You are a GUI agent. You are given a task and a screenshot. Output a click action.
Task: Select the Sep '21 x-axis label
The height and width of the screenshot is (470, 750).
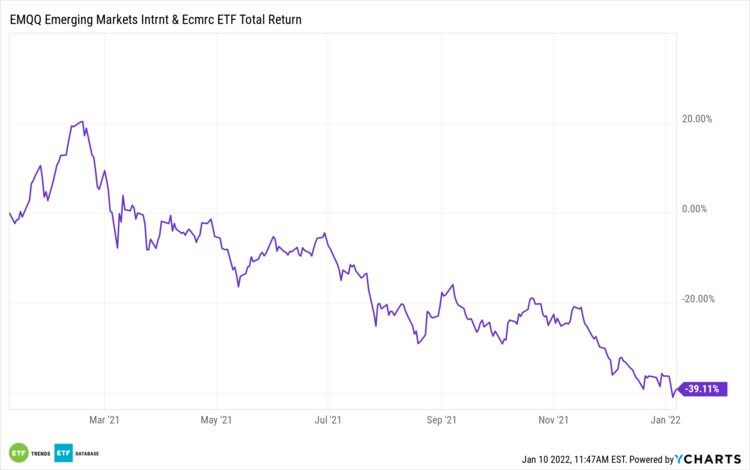442,422
